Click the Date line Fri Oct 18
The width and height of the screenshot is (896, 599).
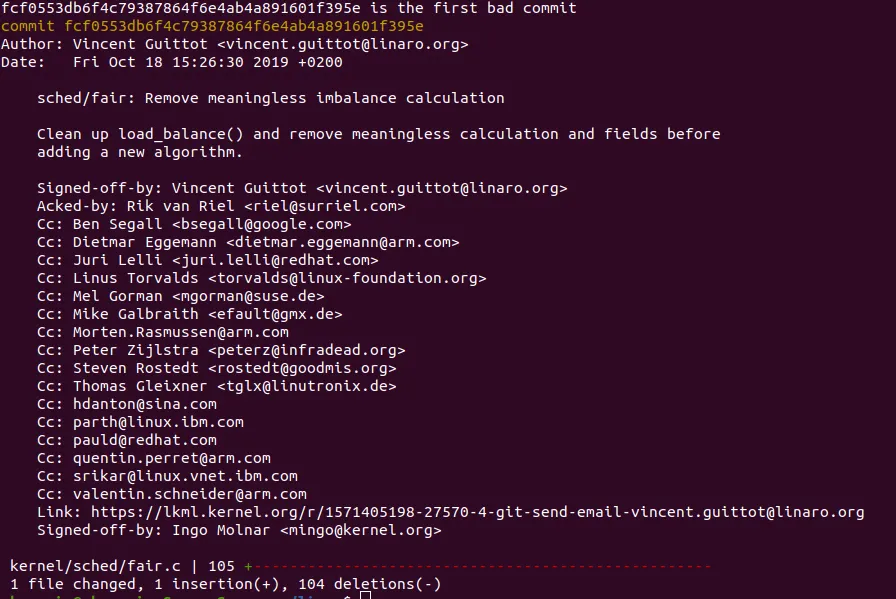171,62
